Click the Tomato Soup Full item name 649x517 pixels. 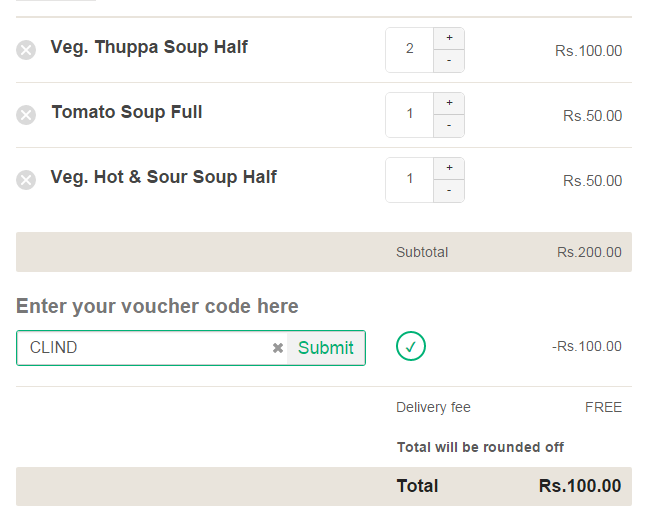click(x=127, y=112)
